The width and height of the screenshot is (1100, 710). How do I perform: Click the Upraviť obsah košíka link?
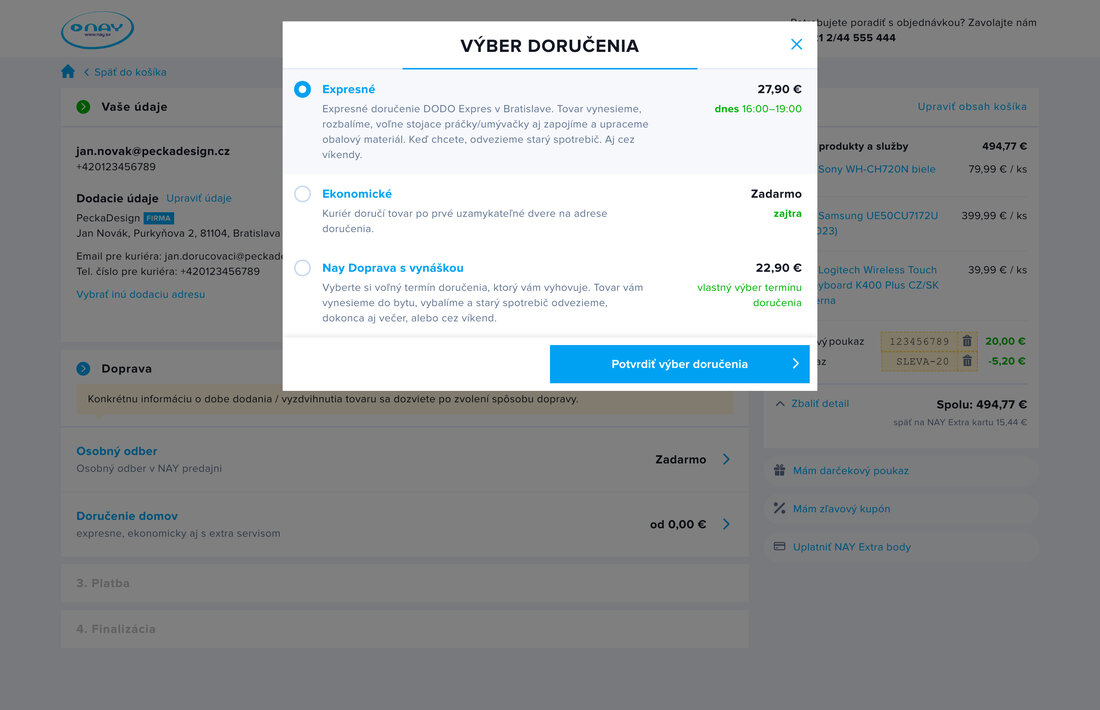pyautogui.click(x=972, y=107)
